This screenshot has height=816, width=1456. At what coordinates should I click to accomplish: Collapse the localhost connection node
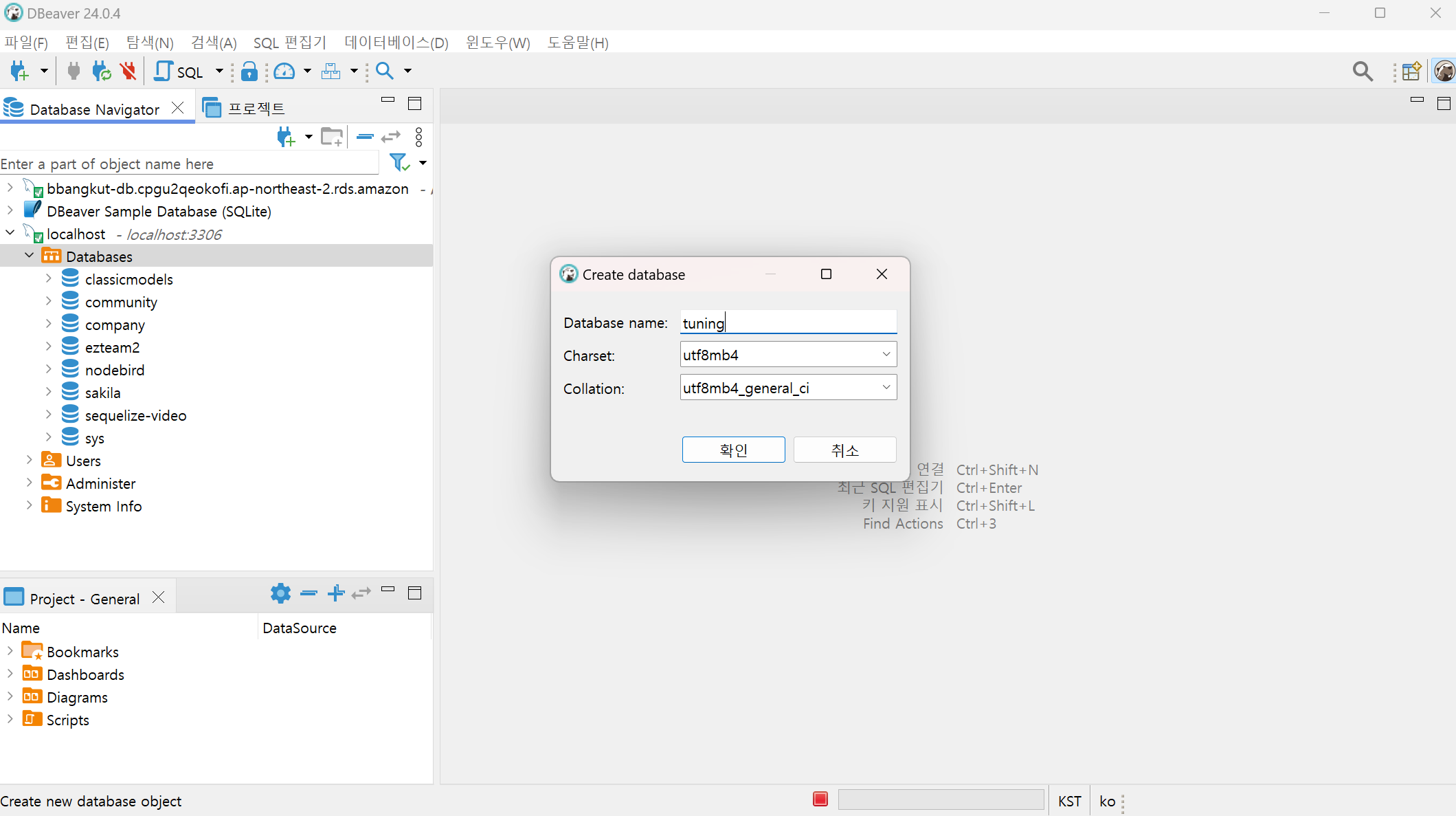[10, 234]
